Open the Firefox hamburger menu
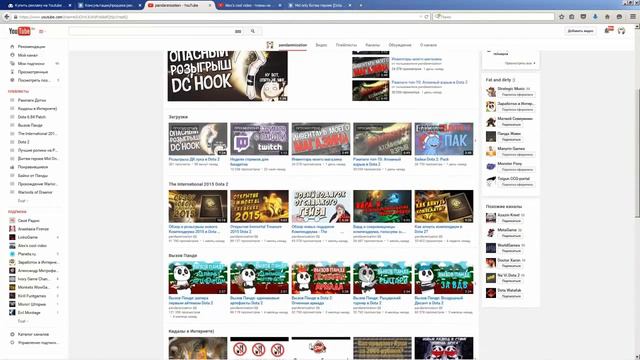Viewport: 640px width, 360px height. point(633,17)
